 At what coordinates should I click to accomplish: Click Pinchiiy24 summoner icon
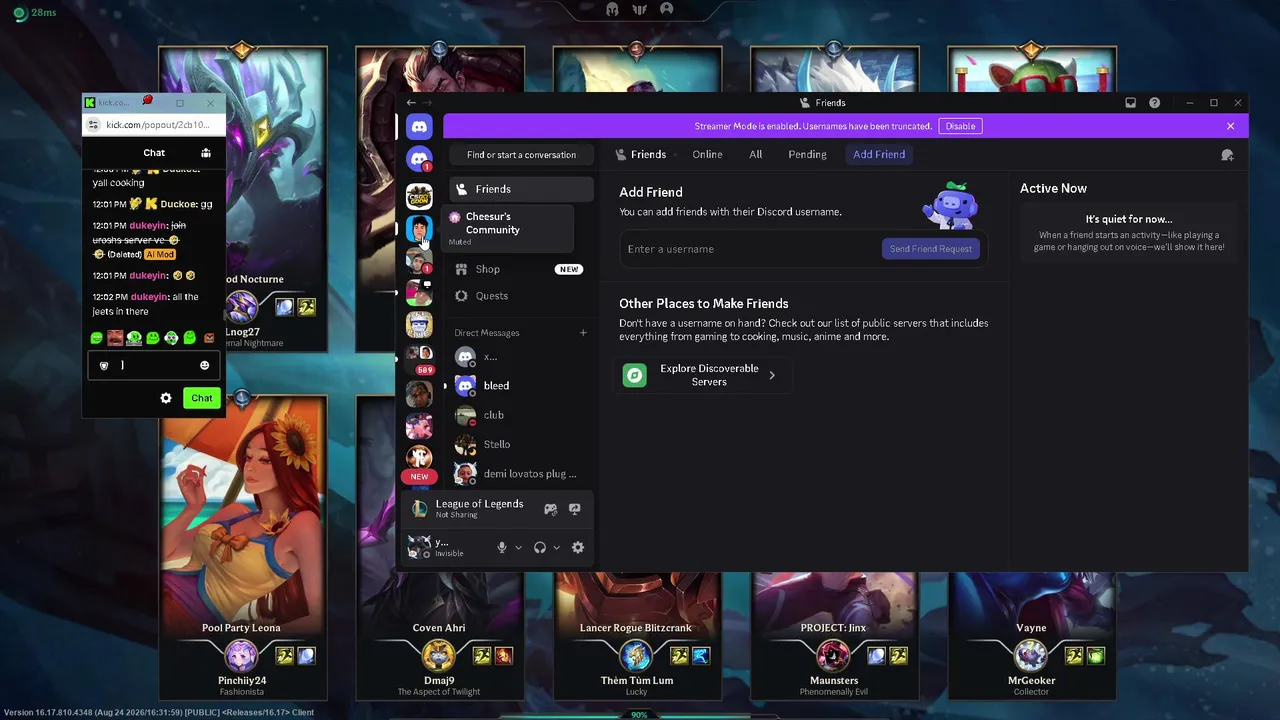click(241, 656)
